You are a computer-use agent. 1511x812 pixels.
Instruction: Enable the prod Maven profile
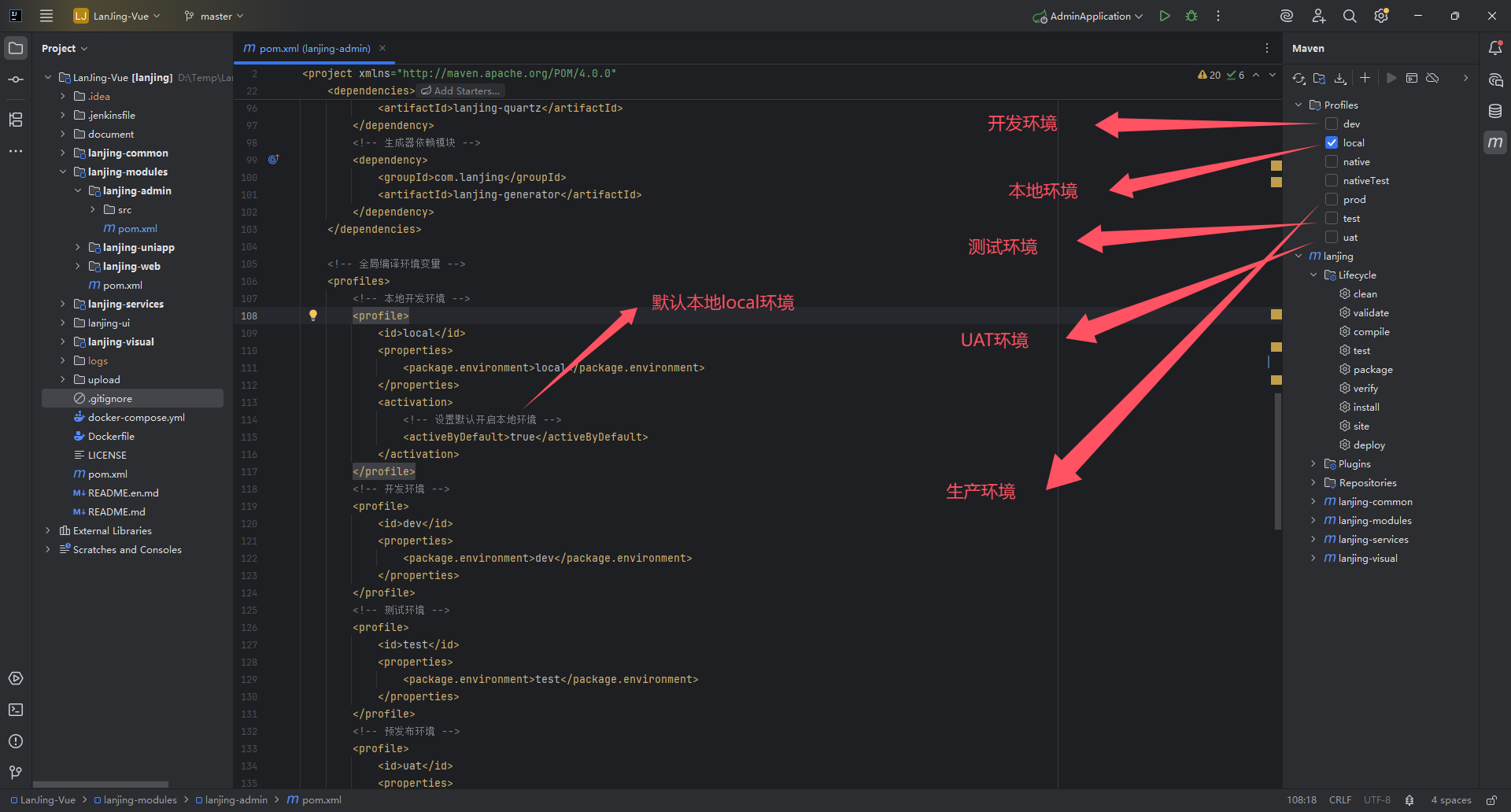1332,199
